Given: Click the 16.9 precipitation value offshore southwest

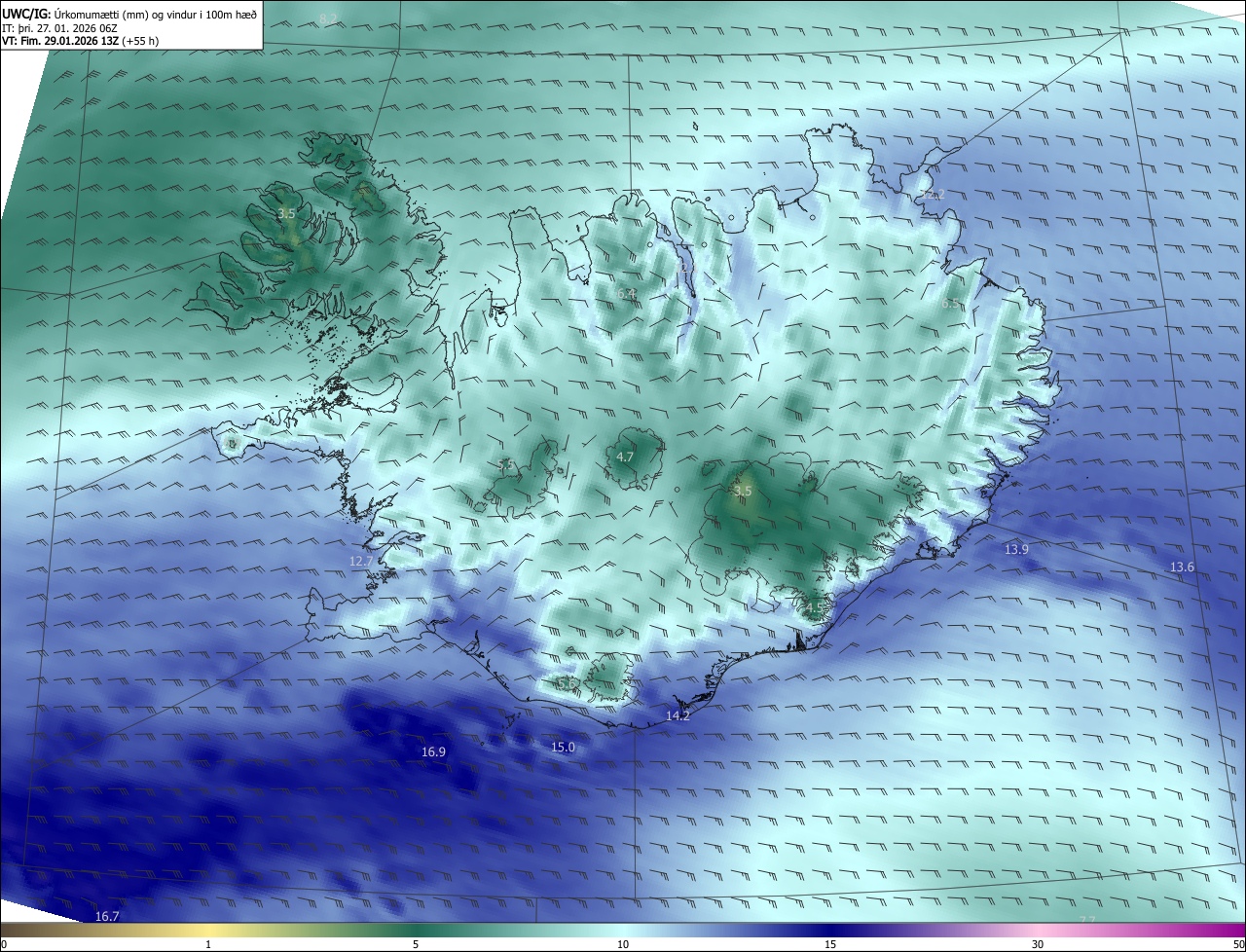Looking at the screenshot, I should point(433,752).
